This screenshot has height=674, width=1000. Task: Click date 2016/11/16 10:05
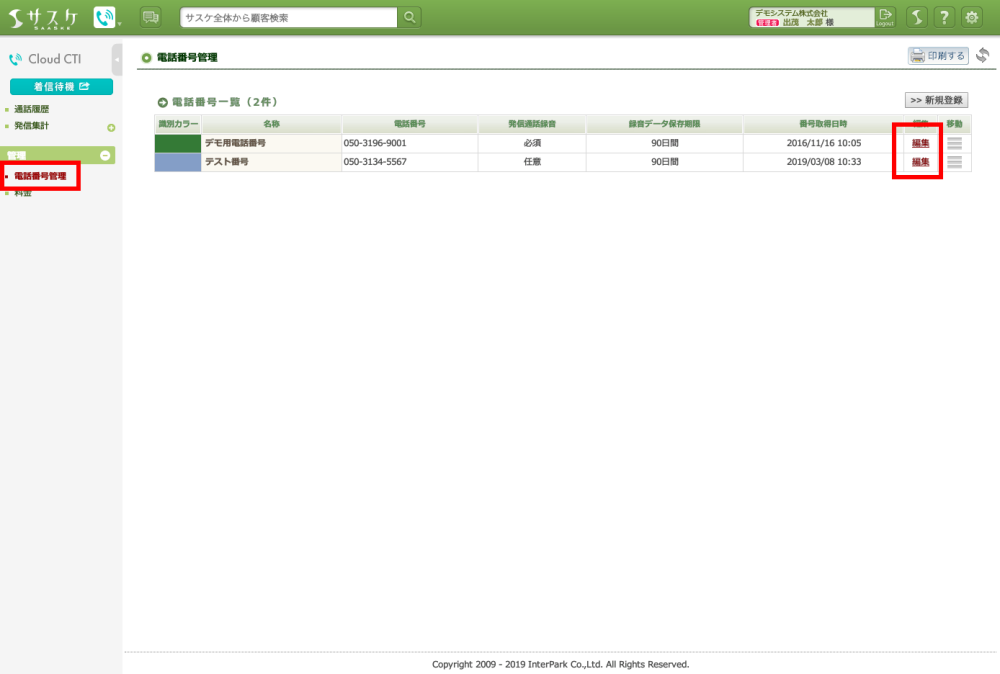pyautogui.click(x=823, y=143)
